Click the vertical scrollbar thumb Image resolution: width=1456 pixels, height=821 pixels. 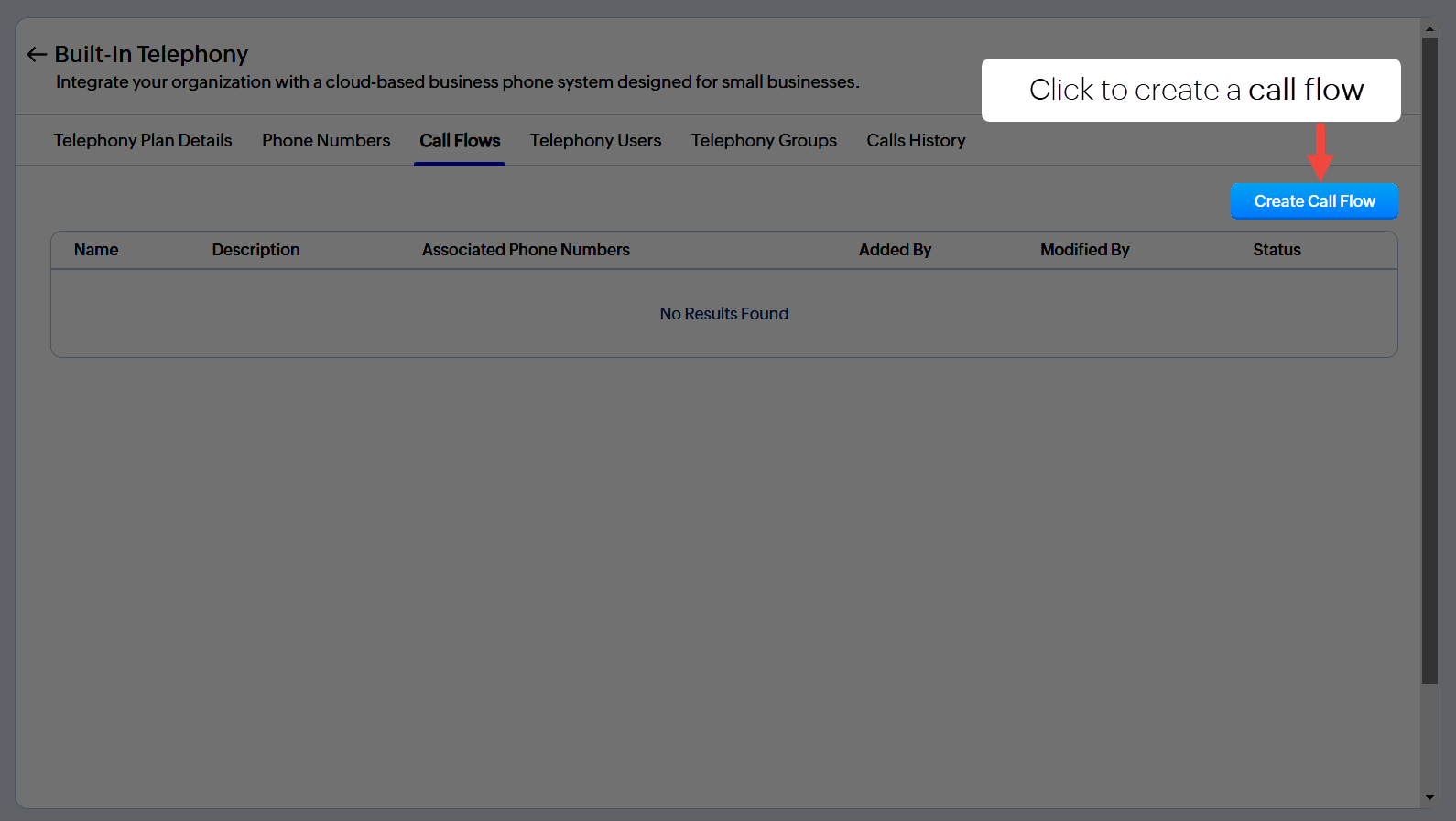(1429, 357)
